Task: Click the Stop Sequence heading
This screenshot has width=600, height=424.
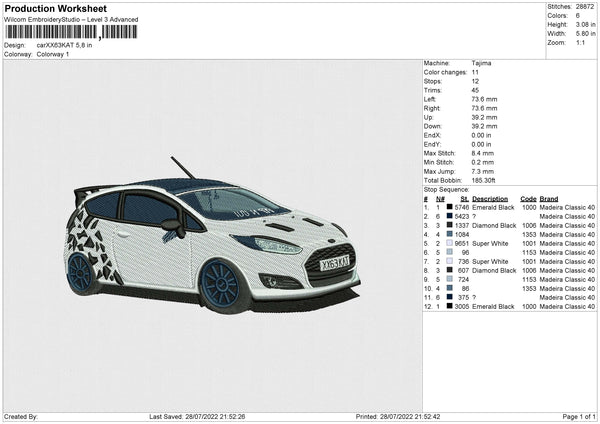Action: coord(446,190)
